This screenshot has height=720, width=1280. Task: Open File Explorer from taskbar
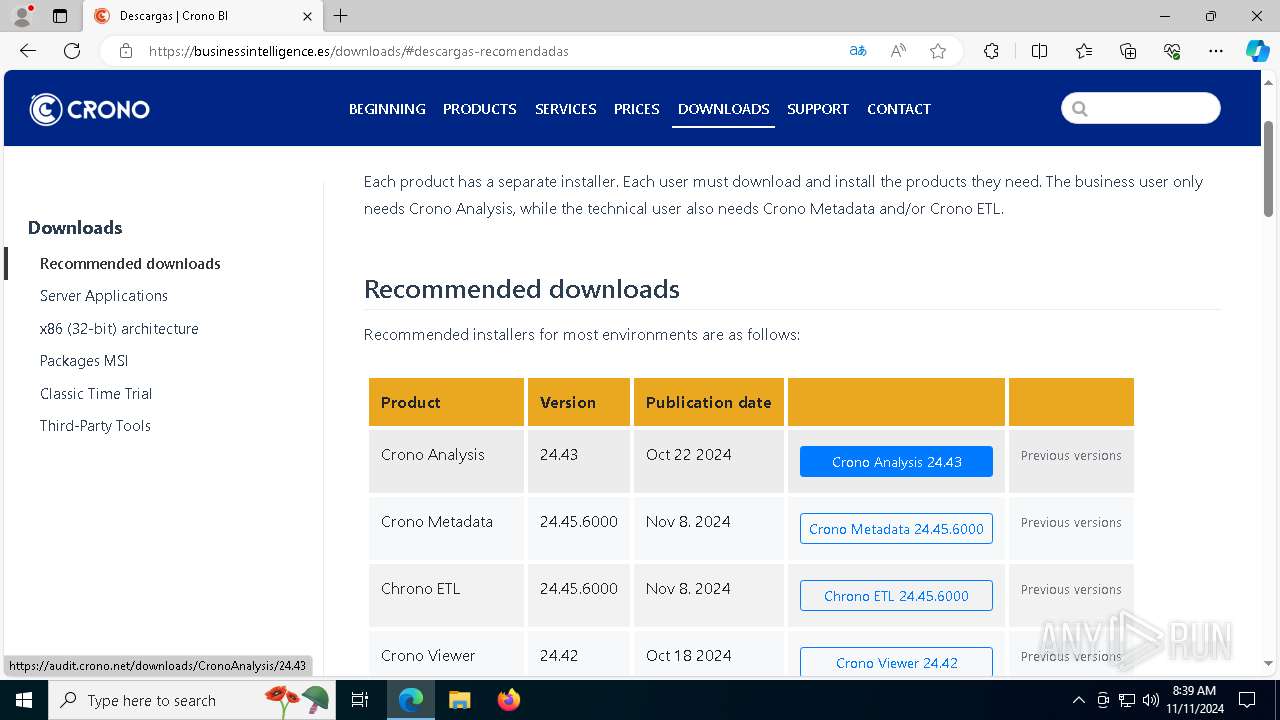click(x=459, y=700)
